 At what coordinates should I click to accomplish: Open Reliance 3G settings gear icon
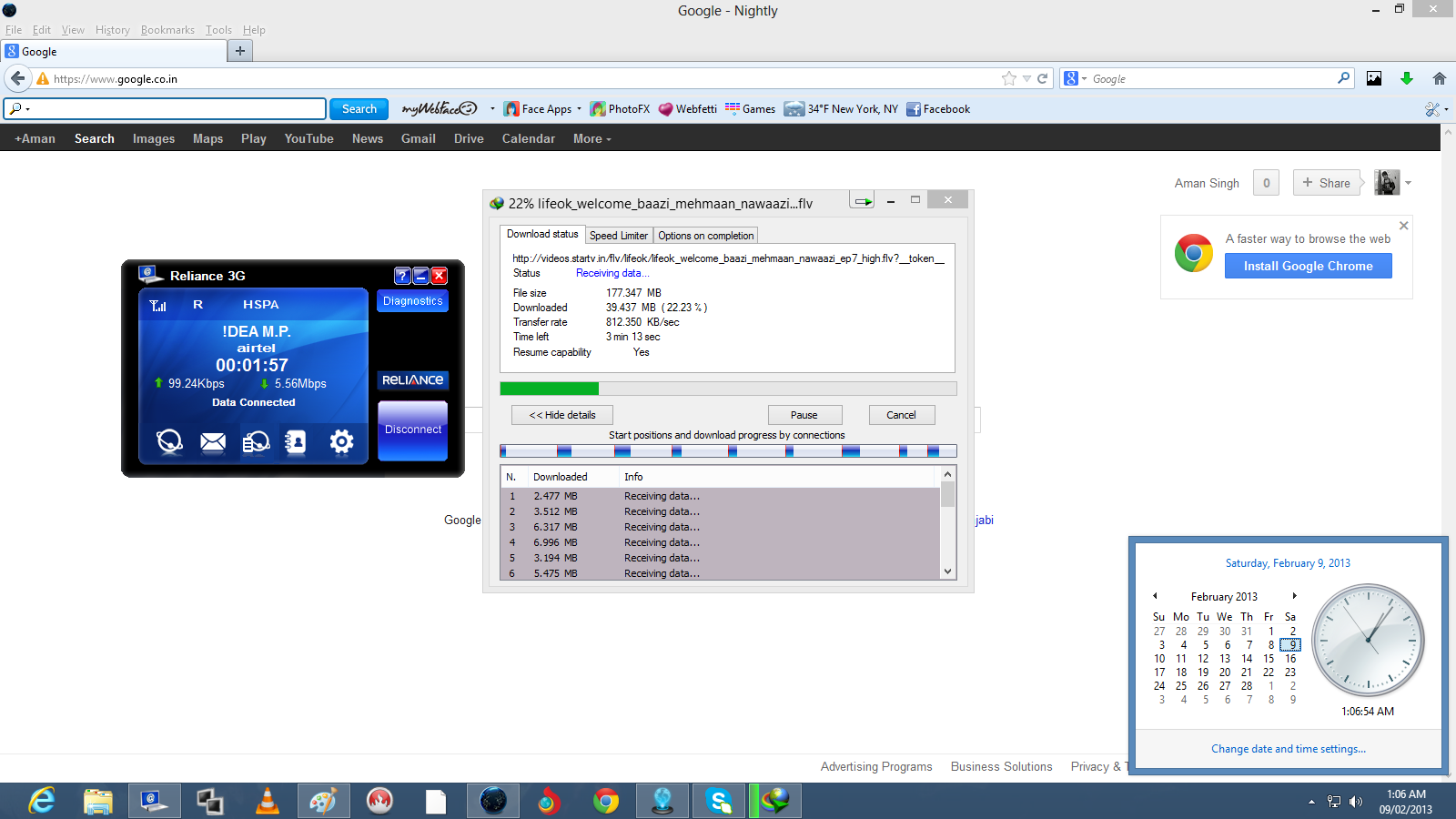[341, 442]
